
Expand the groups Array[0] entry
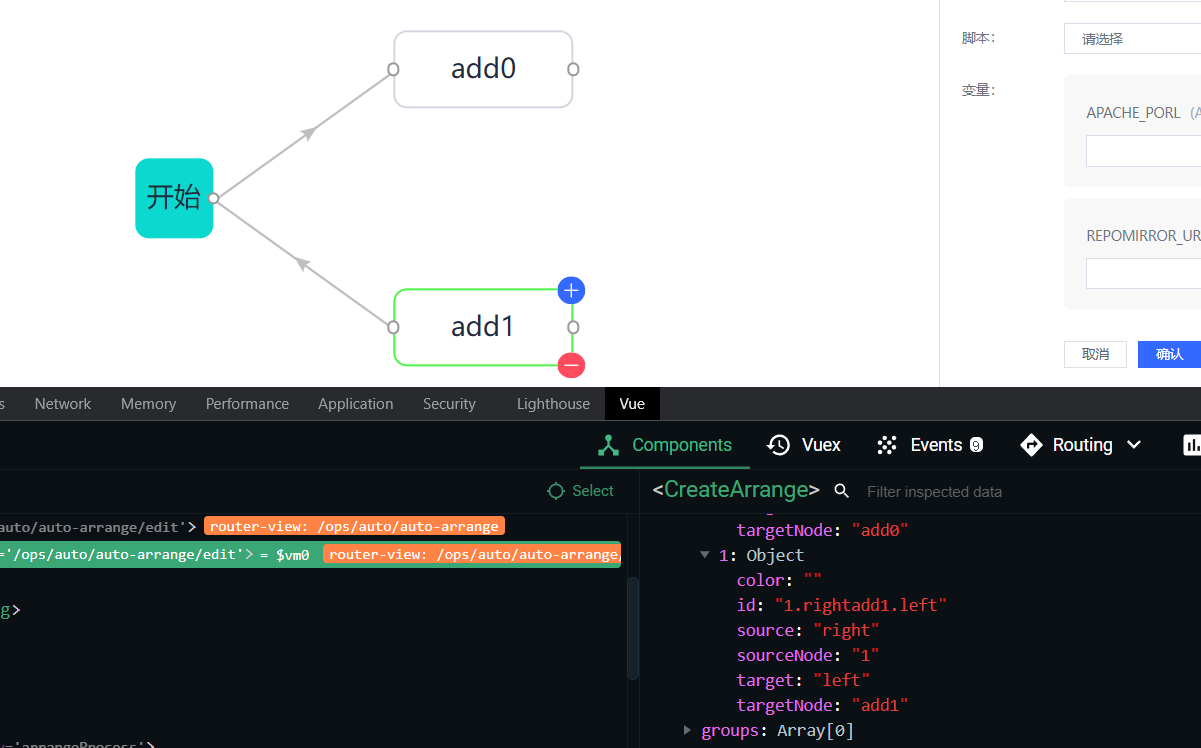687,730
